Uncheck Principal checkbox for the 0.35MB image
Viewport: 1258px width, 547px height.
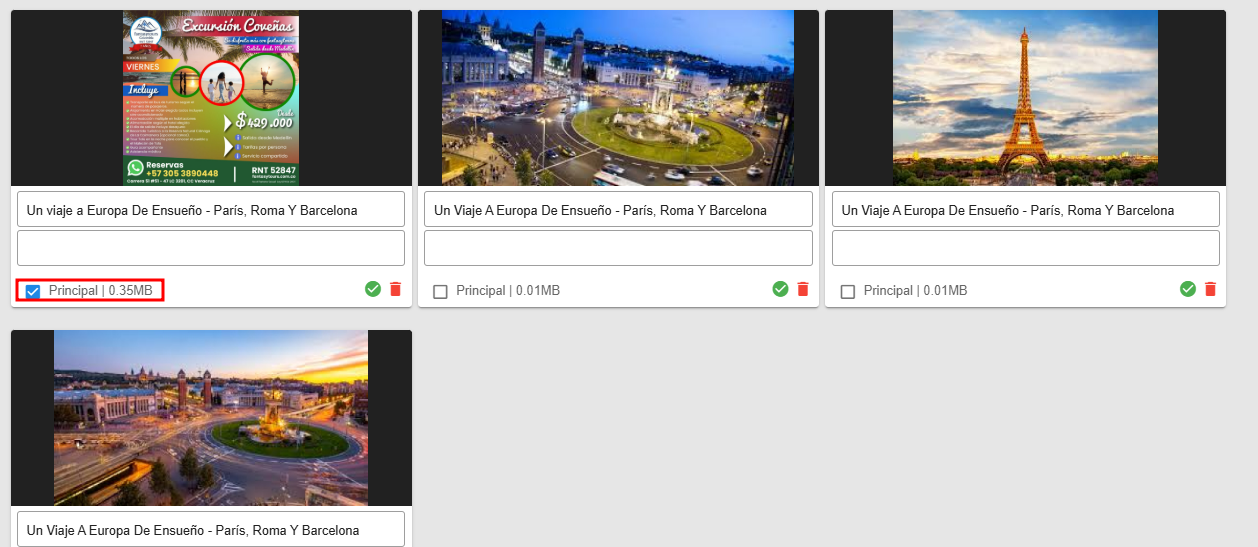click(x=33, y=291)
